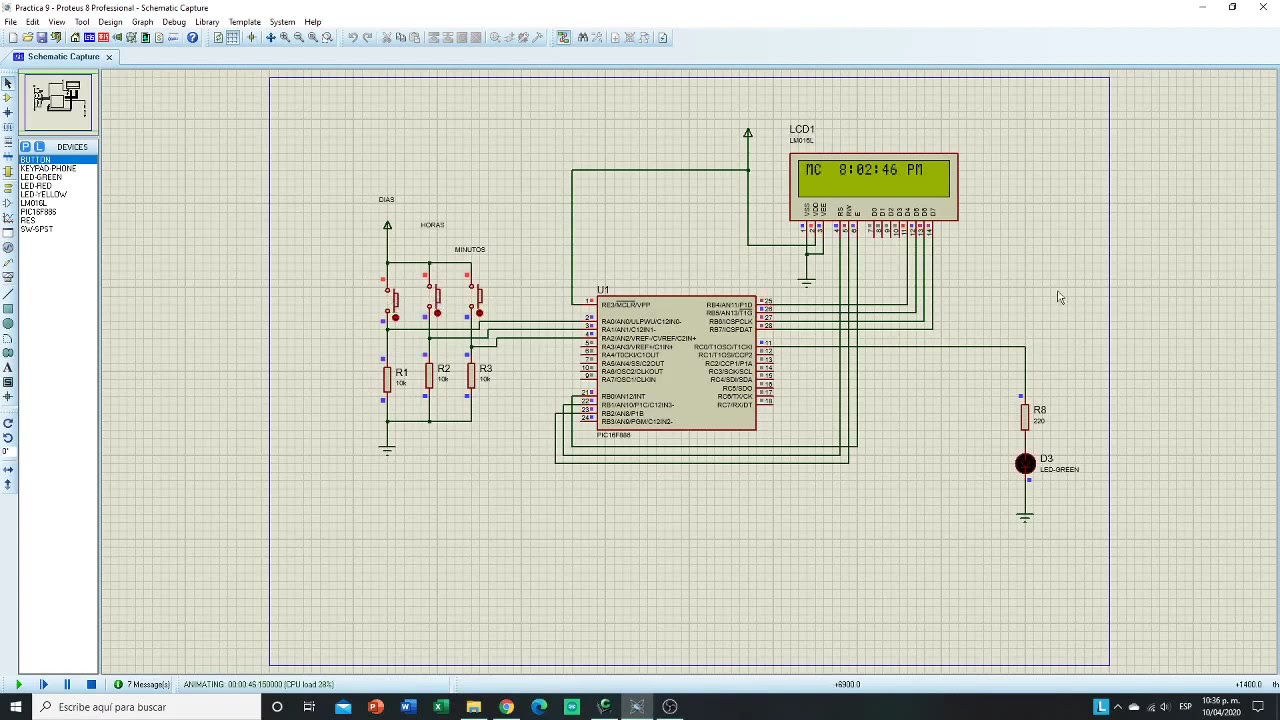The image size is (1280, 720).
Task: Open a project with the folder icon
Action: pos(27,38)
